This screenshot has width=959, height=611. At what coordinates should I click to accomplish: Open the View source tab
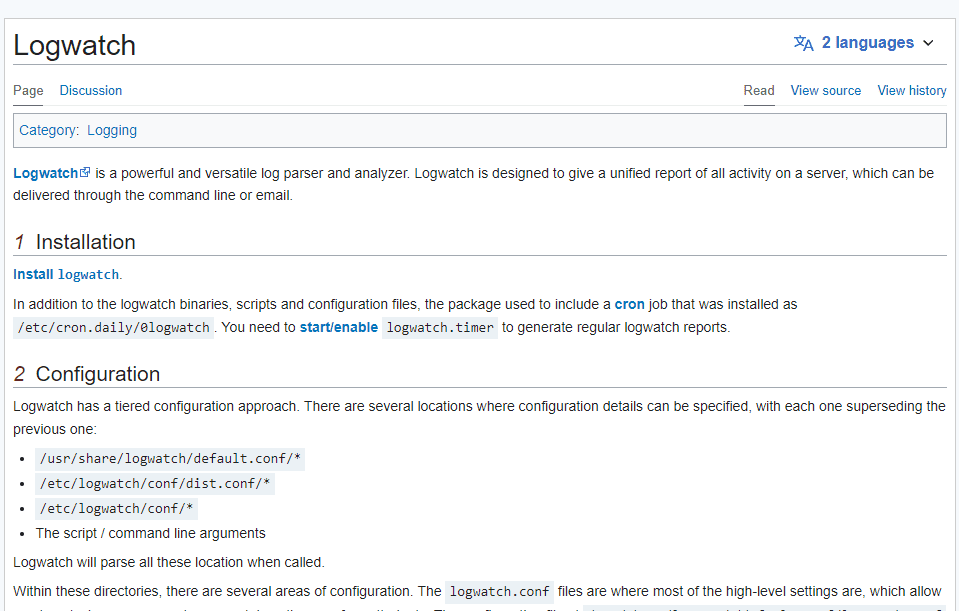point(825,90)
